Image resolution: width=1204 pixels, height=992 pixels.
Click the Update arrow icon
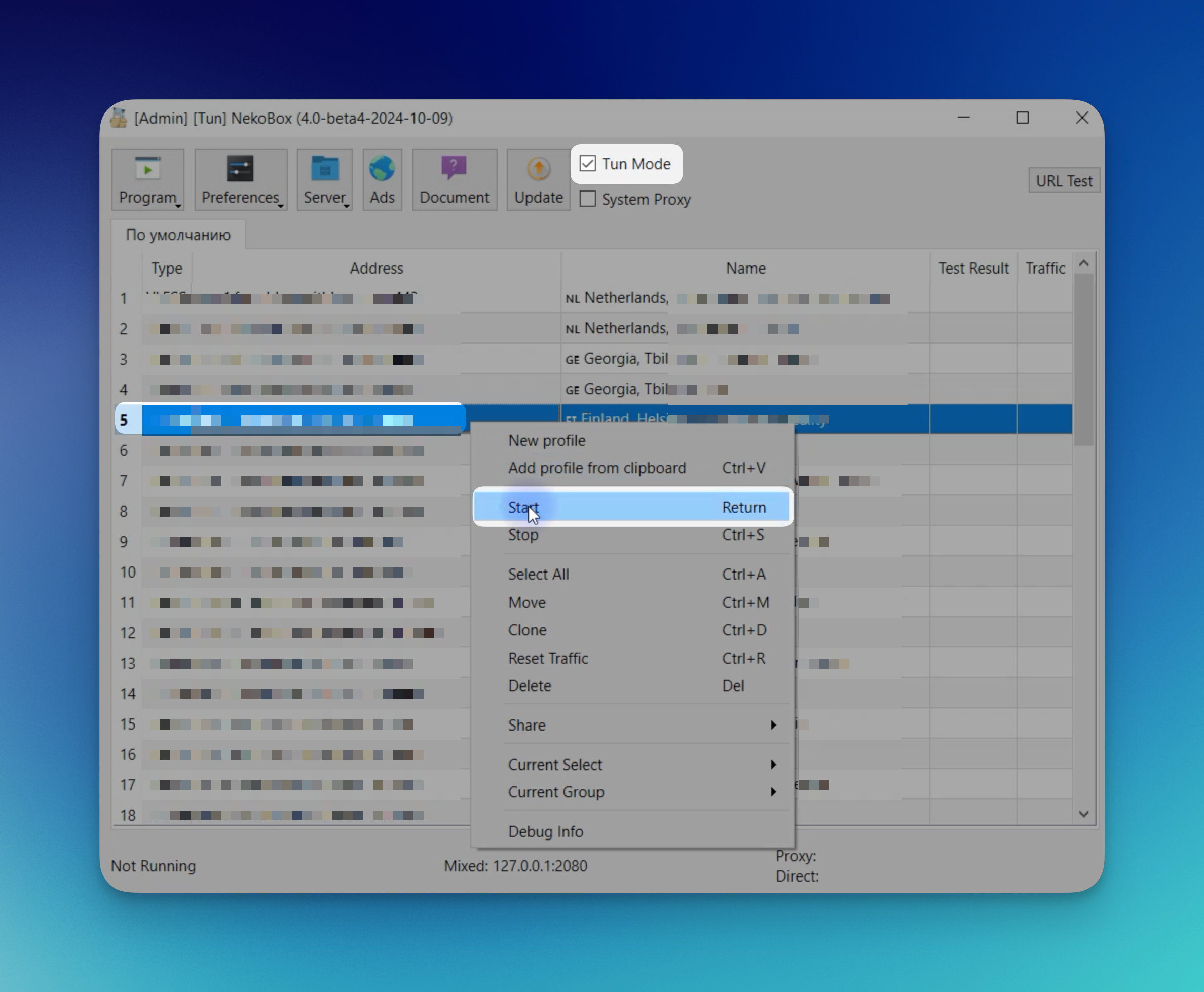click(x=538, y=169)
